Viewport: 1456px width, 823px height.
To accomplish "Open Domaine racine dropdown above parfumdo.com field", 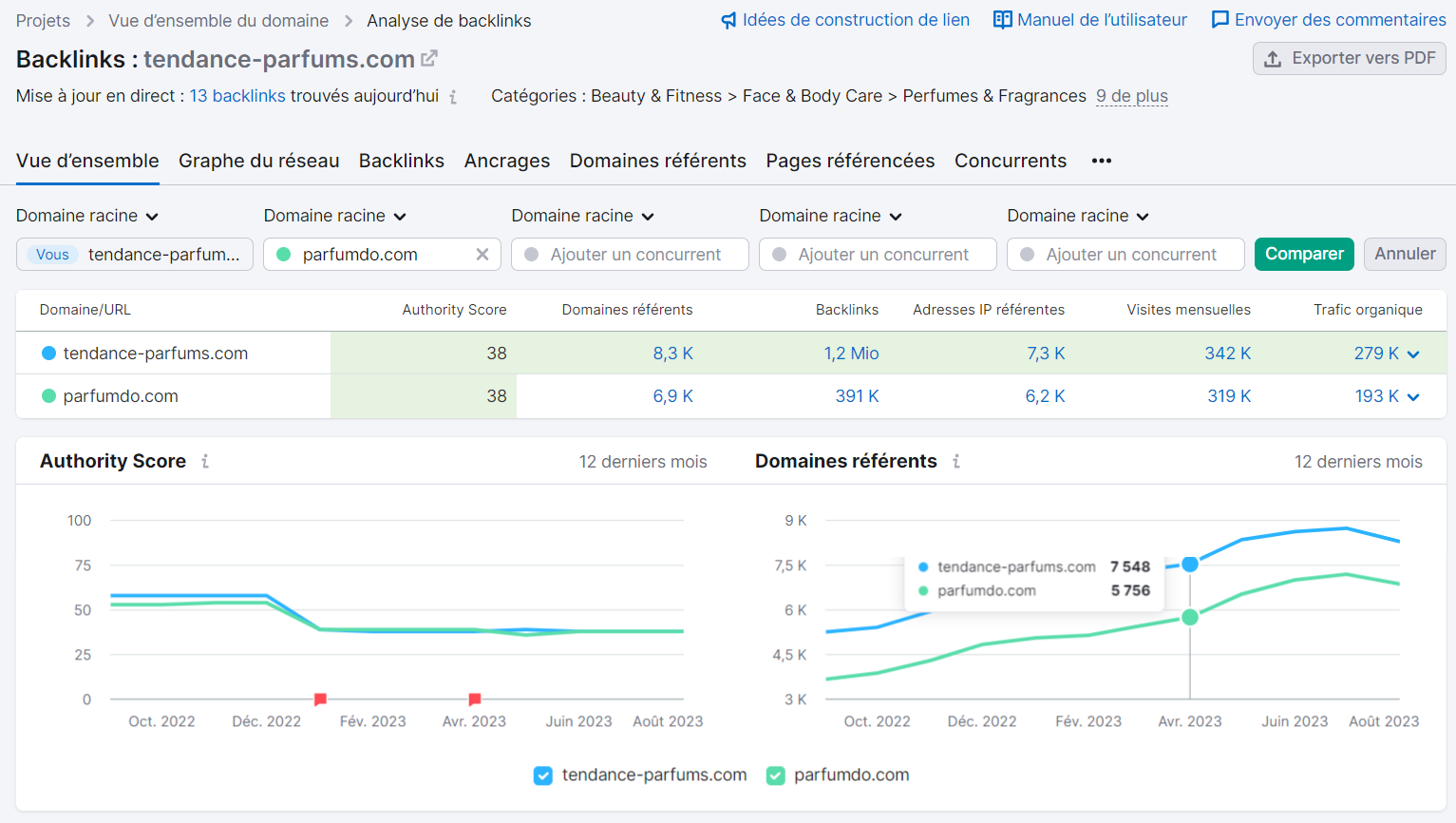I will tap(335, 216).
